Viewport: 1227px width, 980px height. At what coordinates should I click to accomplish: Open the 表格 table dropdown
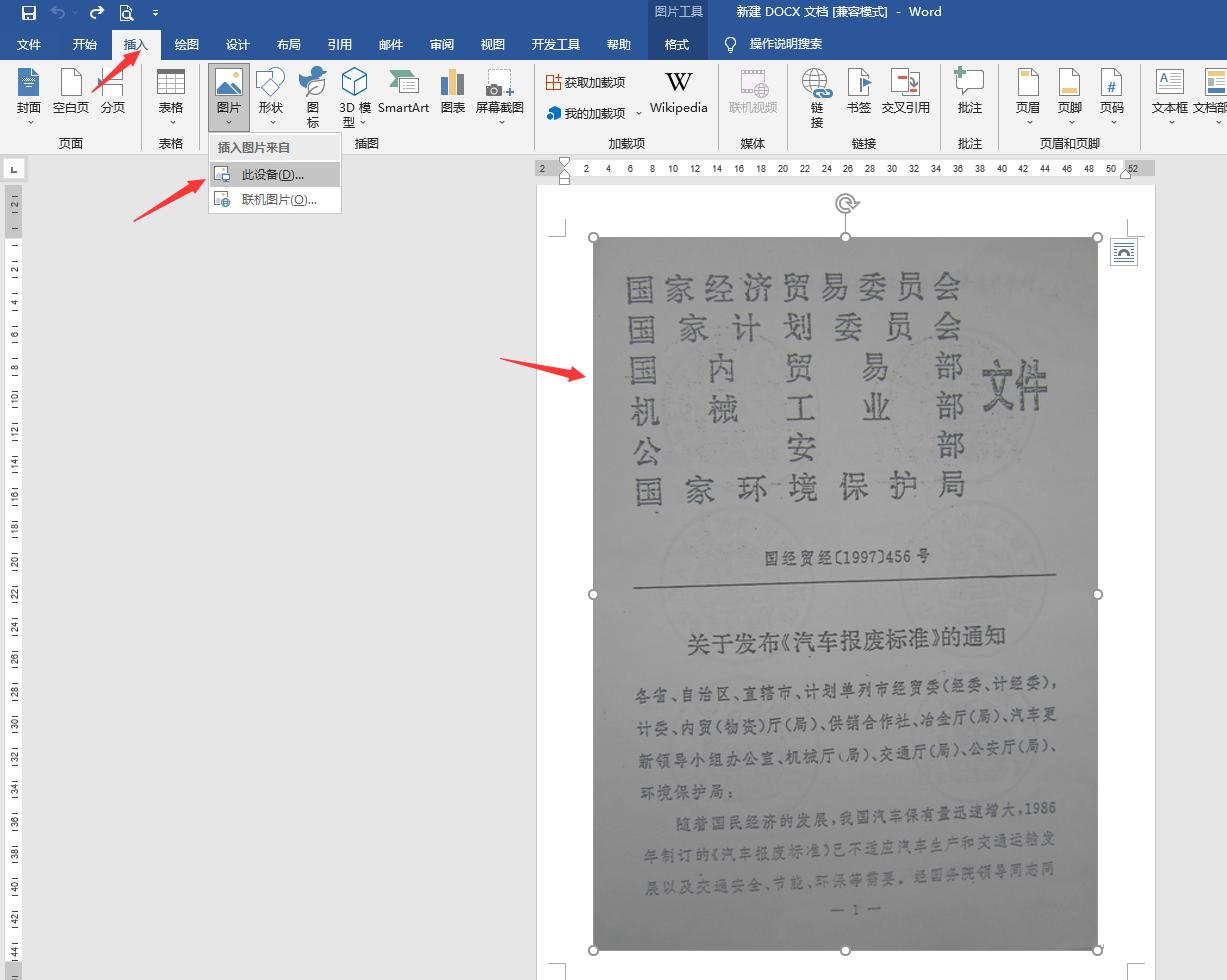(x=171, y=97)
